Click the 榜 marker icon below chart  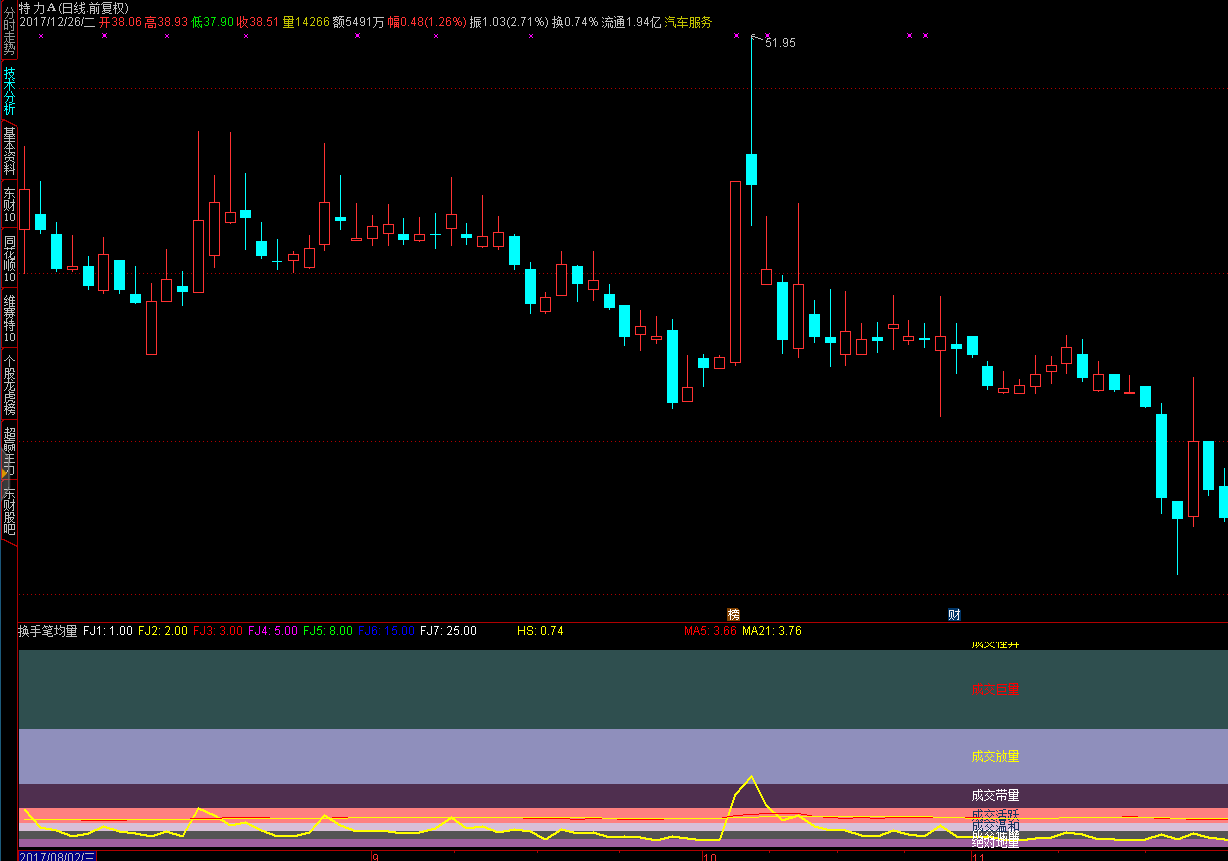(733, 614)
